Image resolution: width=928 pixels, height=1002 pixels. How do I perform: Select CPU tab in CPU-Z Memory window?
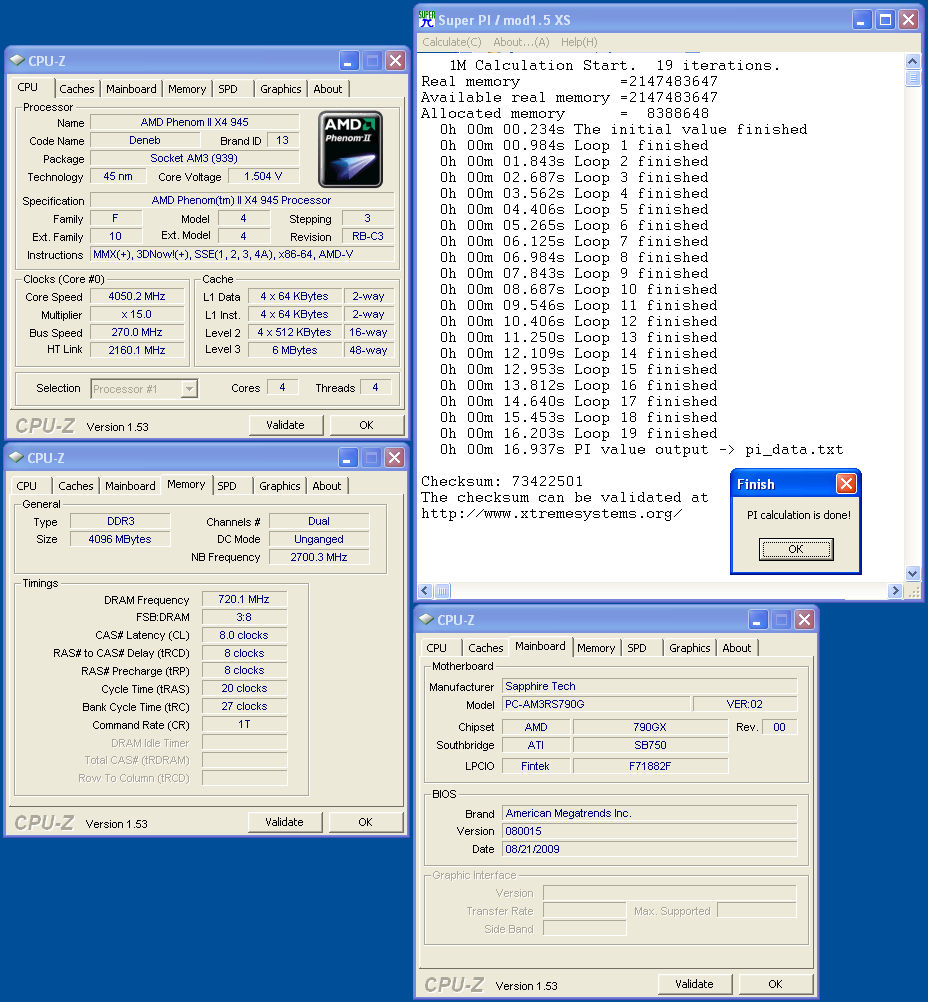[27, 486]
